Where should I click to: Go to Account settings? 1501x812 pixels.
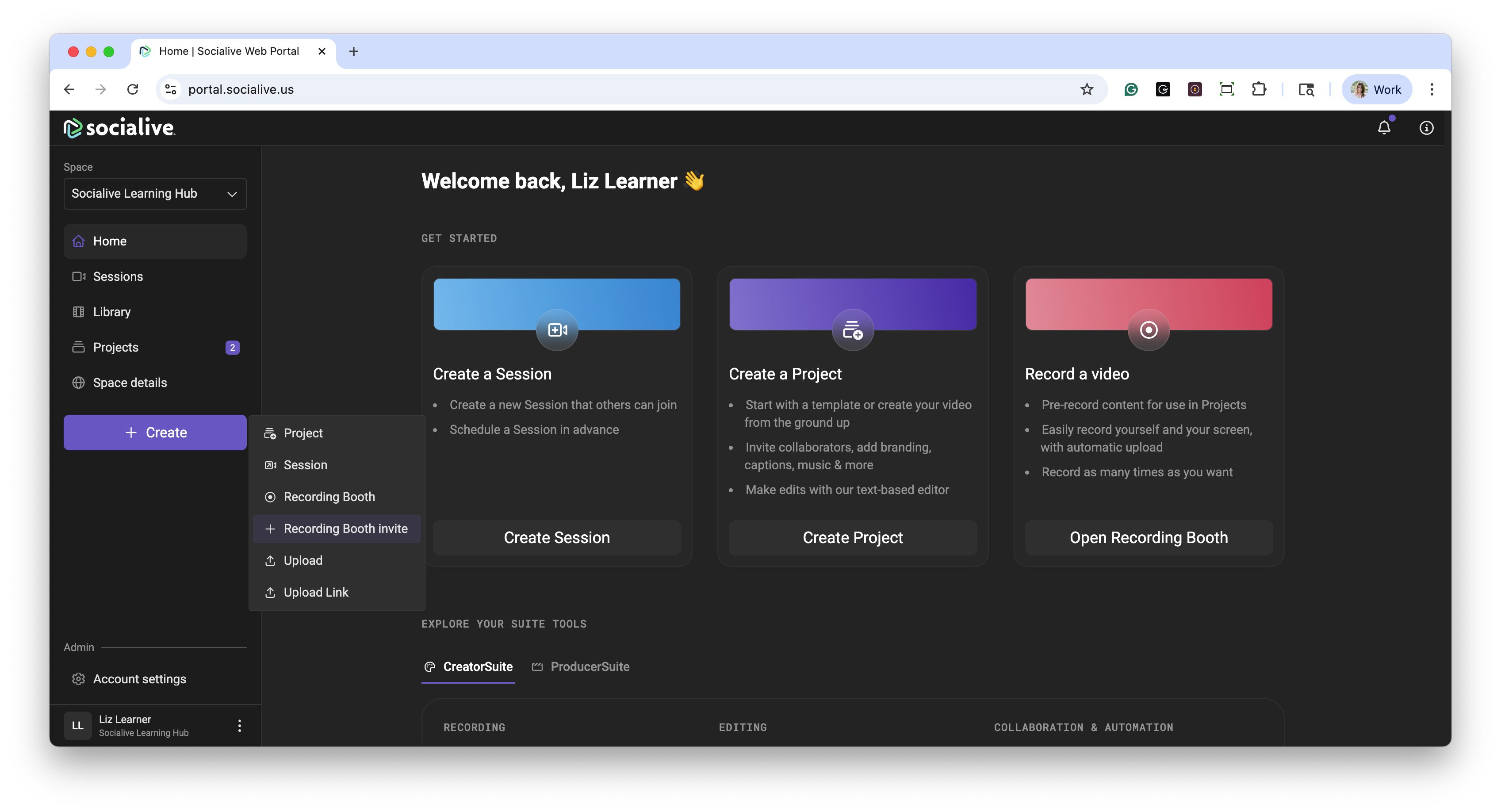(139, 679)
